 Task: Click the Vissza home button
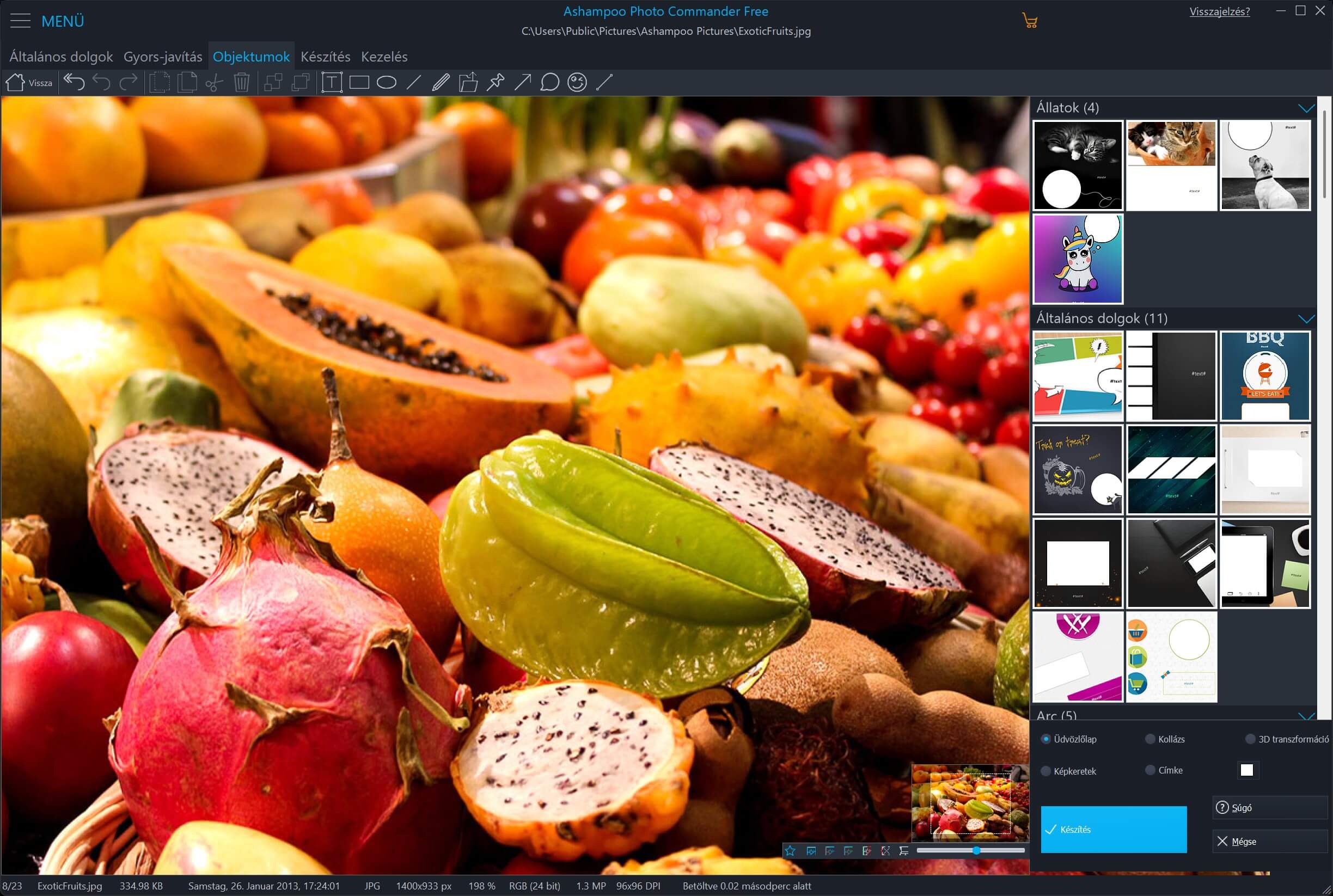[29, 82]
